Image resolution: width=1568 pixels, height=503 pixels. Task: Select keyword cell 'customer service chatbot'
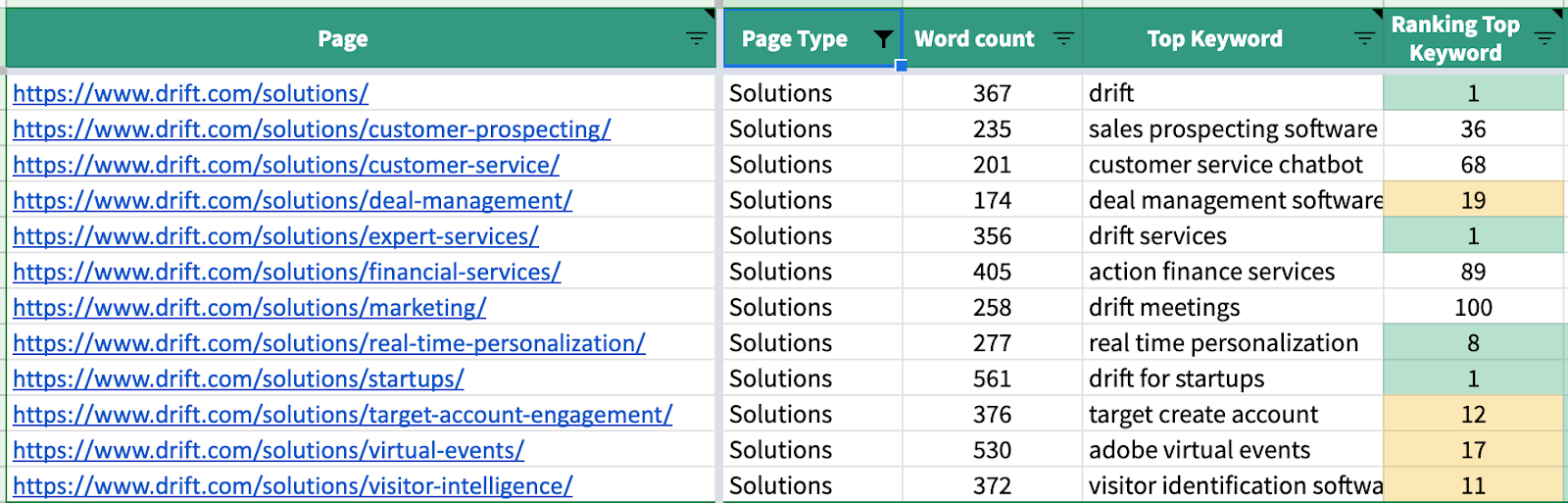point(1233,165)
